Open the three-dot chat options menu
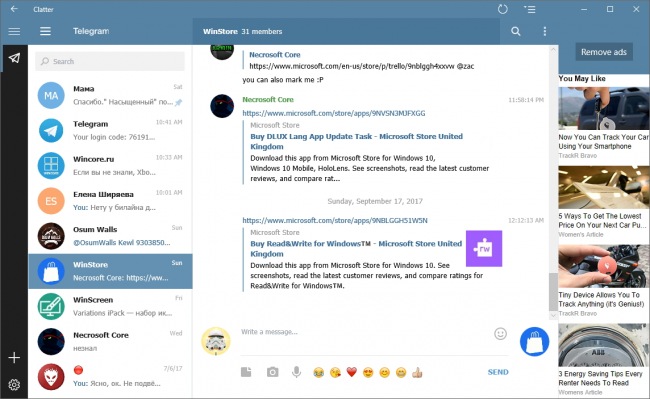 pyautogui.click(x=545, y=31)
